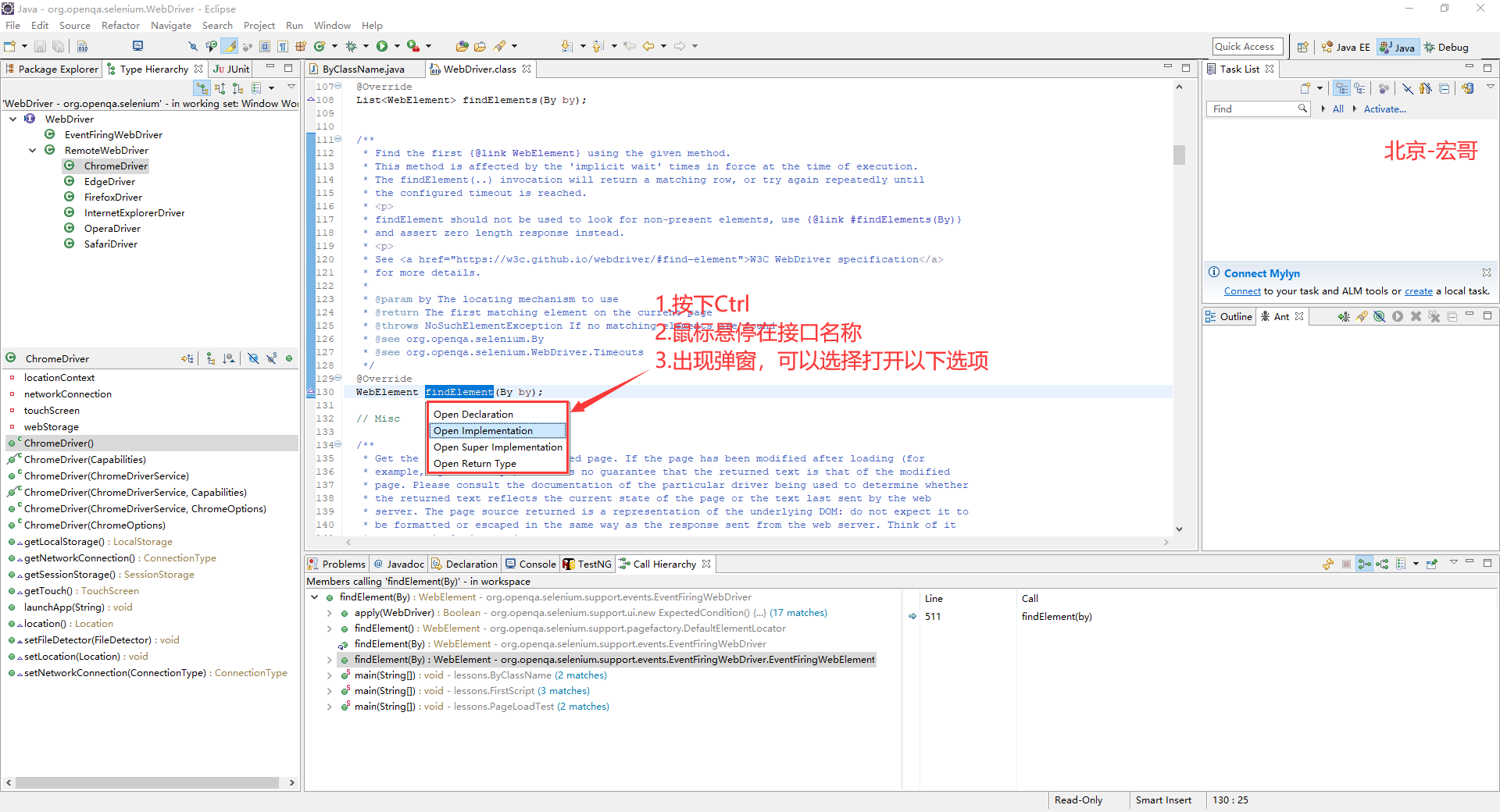Screen dimensions: 1500x812
Task: Switch to Package Explorer tab
Action: pyautogui.click(x=52, y=69)
